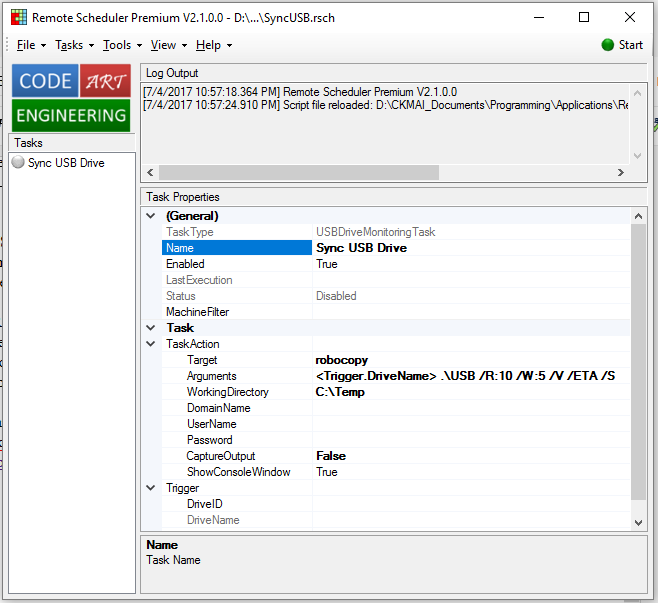Open the File menu
This screenshot has height=603, width=658.
(x=26, y=45)
